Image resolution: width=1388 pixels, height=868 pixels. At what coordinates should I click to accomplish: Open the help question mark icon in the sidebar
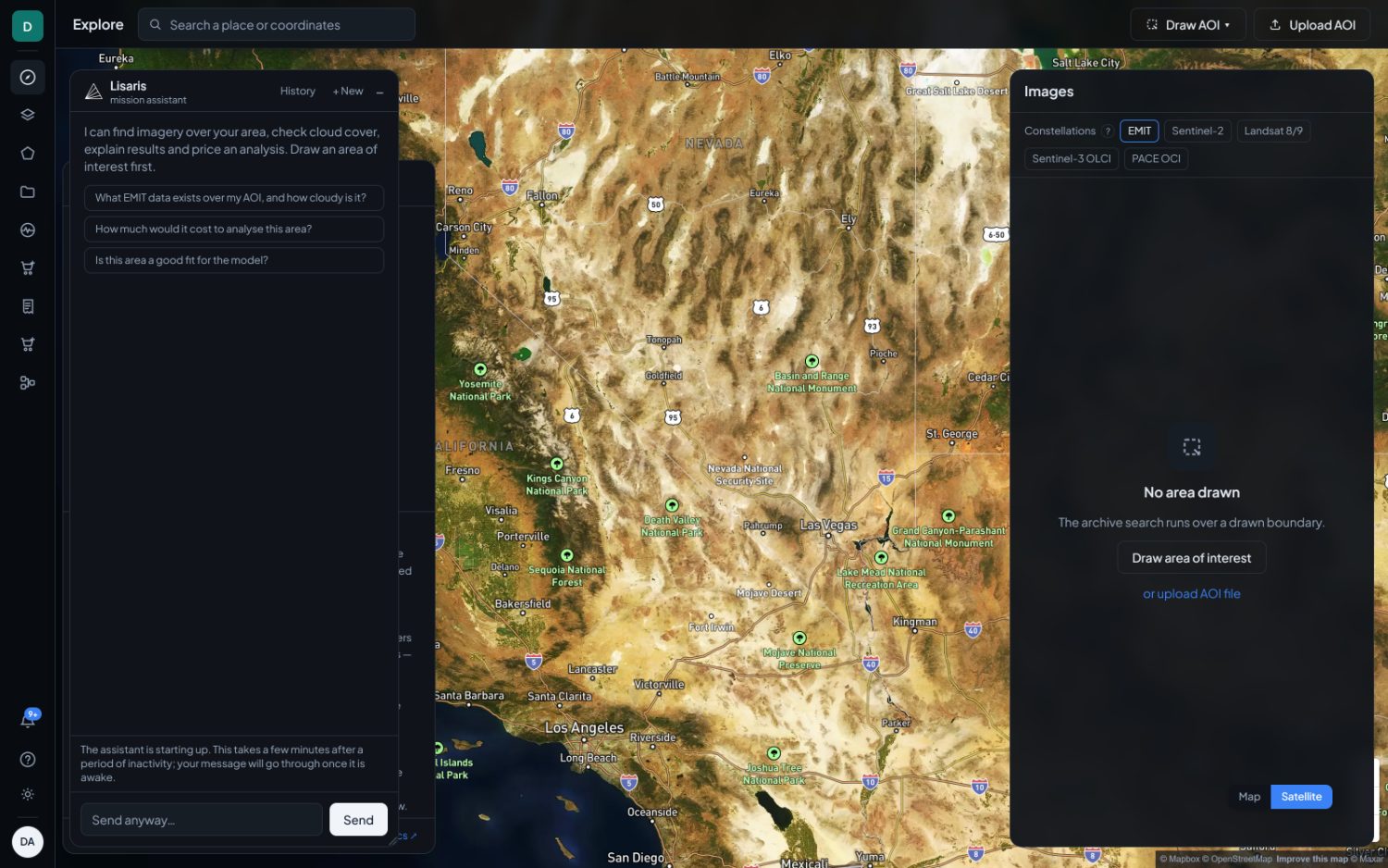pos(28,760)
